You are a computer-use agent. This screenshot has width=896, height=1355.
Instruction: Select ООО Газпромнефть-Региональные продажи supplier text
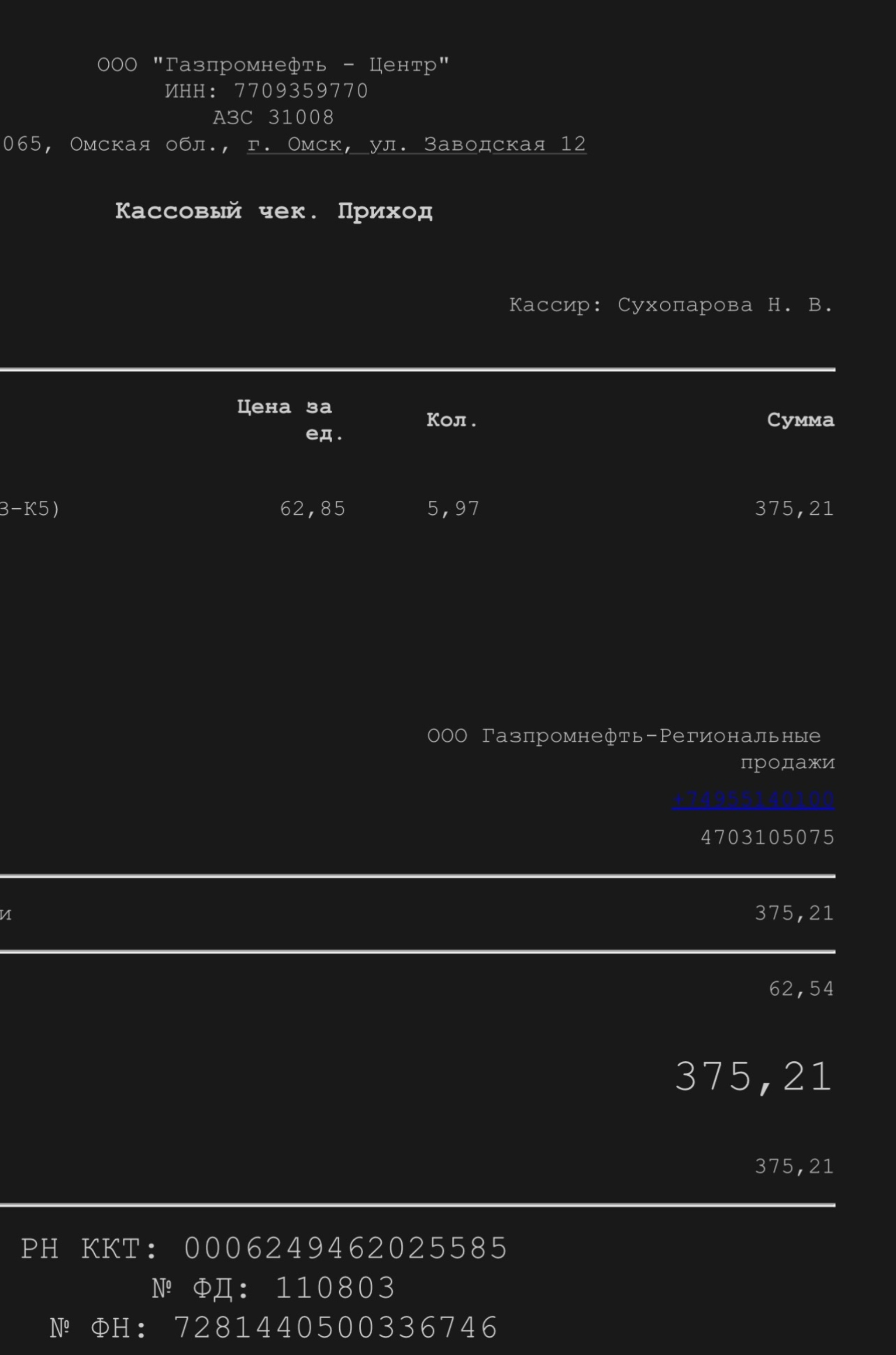(631, 749)
